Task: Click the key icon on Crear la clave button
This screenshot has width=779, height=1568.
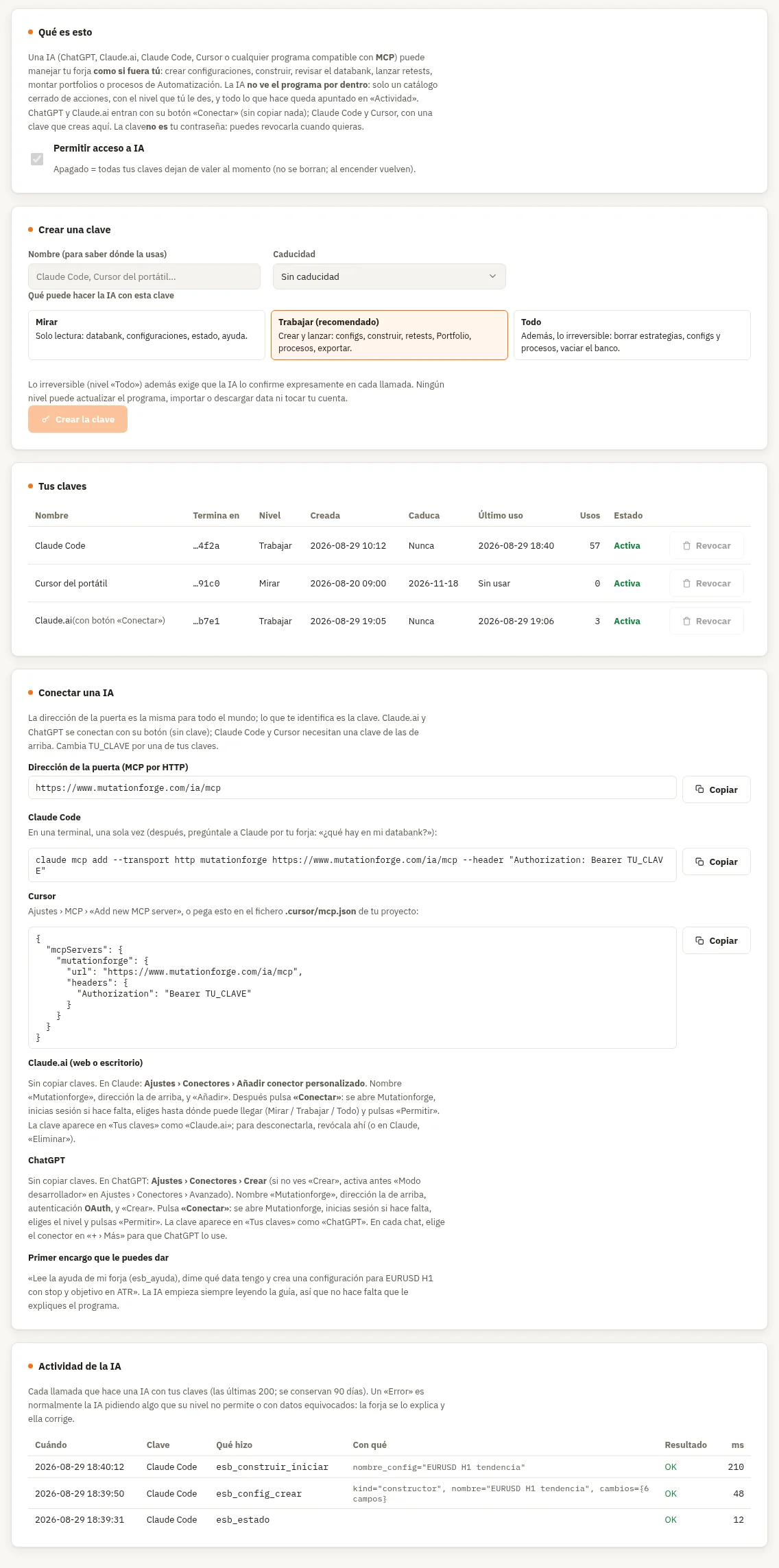Action: pyautogui.click(x=46, y=420)
